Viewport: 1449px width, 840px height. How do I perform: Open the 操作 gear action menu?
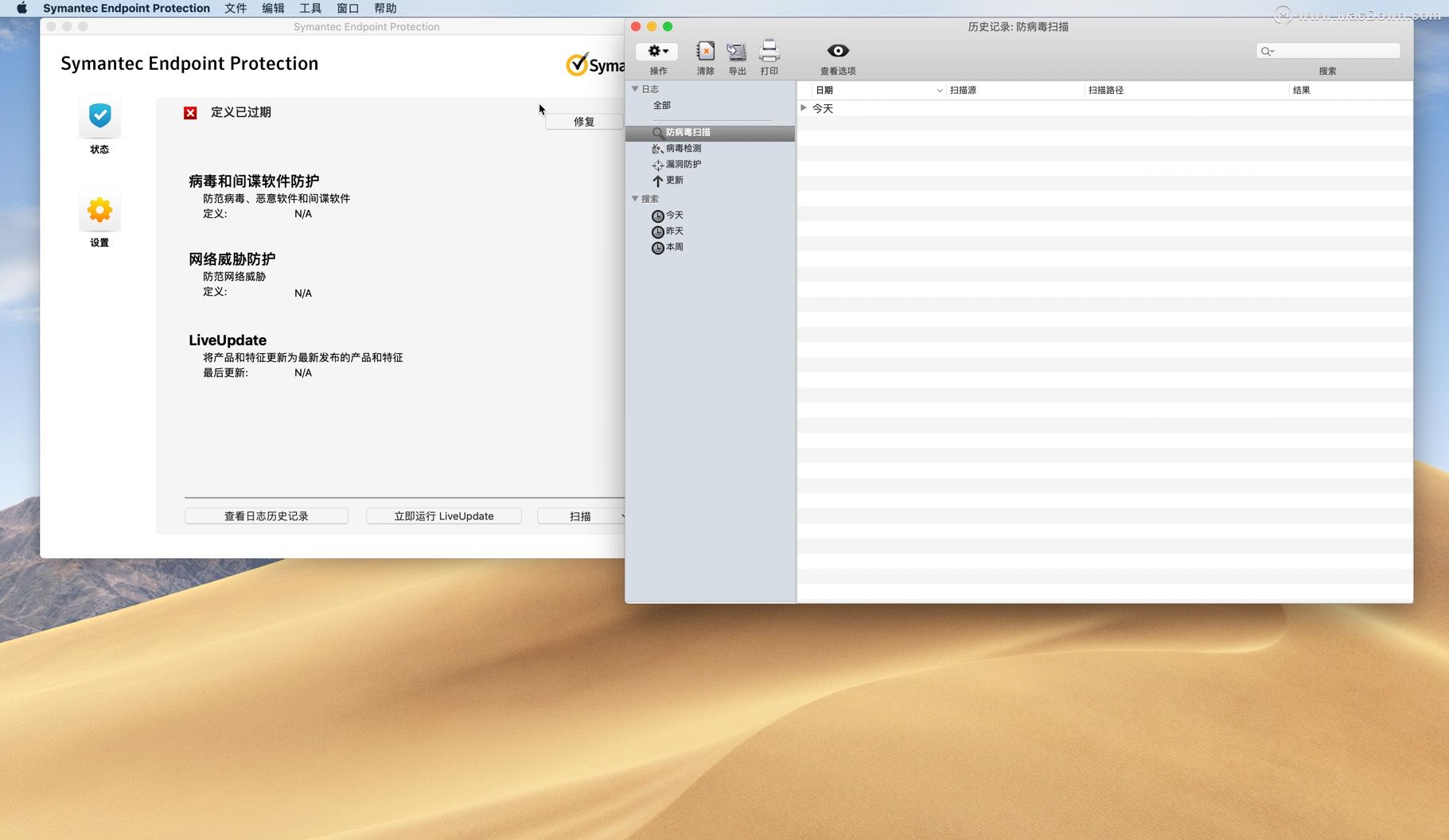(x=657, y=51)
